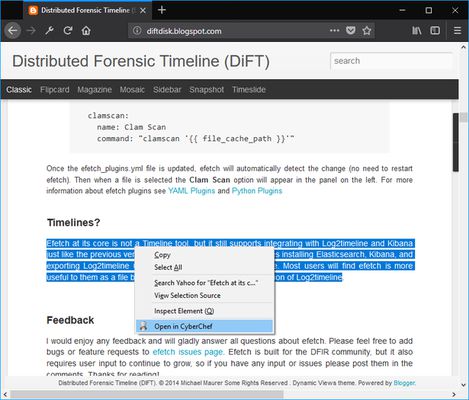The height and width of the screenshot is (400, 469).
Task: Reload the page with the refresh icon
Action: (x=68, y=31)
